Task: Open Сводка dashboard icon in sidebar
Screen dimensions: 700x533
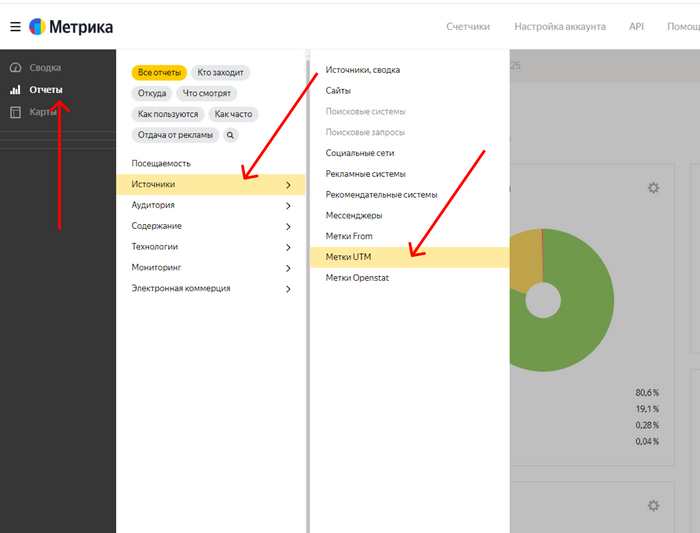Action: click(x=15, y=68)
